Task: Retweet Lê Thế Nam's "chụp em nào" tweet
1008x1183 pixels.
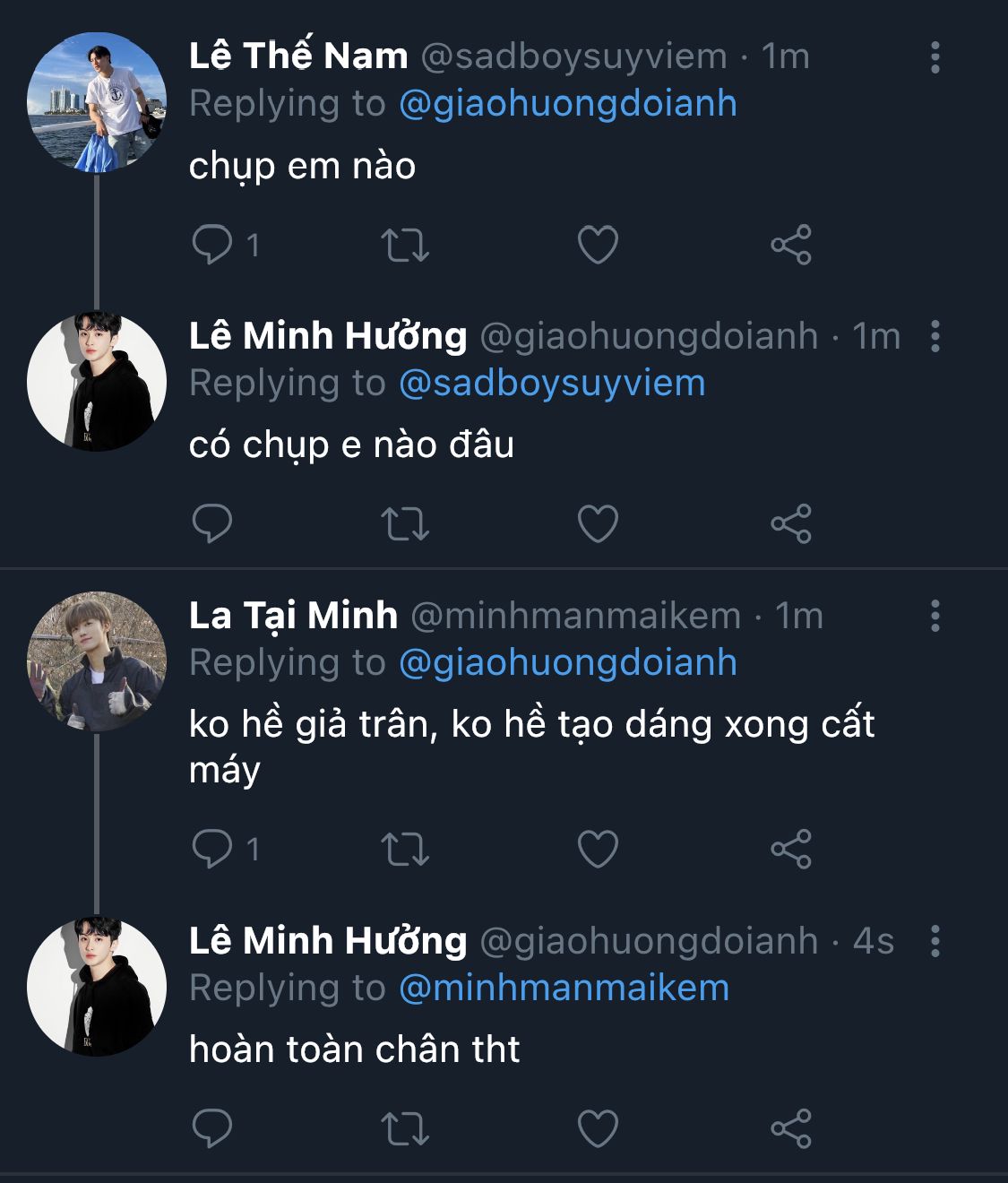Action: pyautogui.click(x=405, y=245)
